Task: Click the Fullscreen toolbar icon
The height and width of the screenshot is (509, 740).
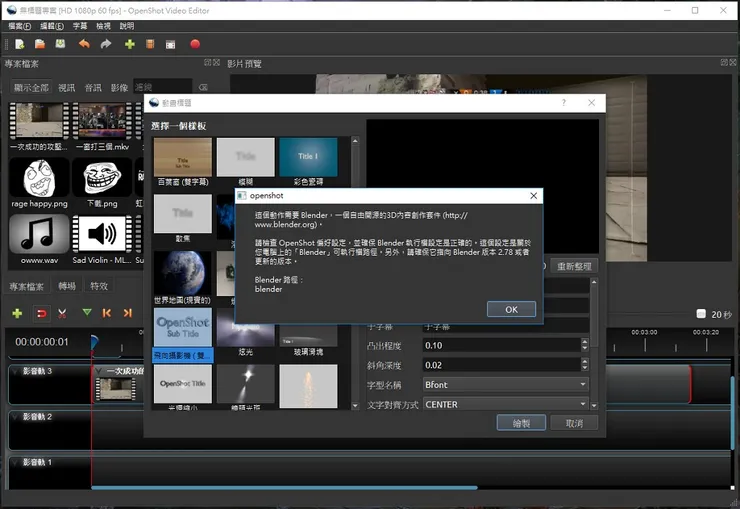Action: [170, 44]
